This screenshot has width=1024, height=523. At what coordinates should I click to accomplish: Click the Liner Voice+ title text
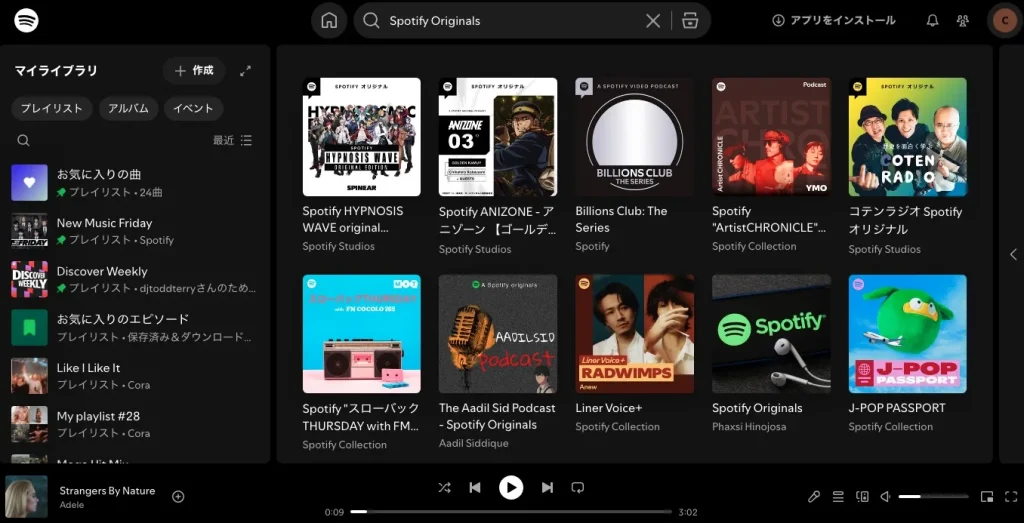(609, 408)
